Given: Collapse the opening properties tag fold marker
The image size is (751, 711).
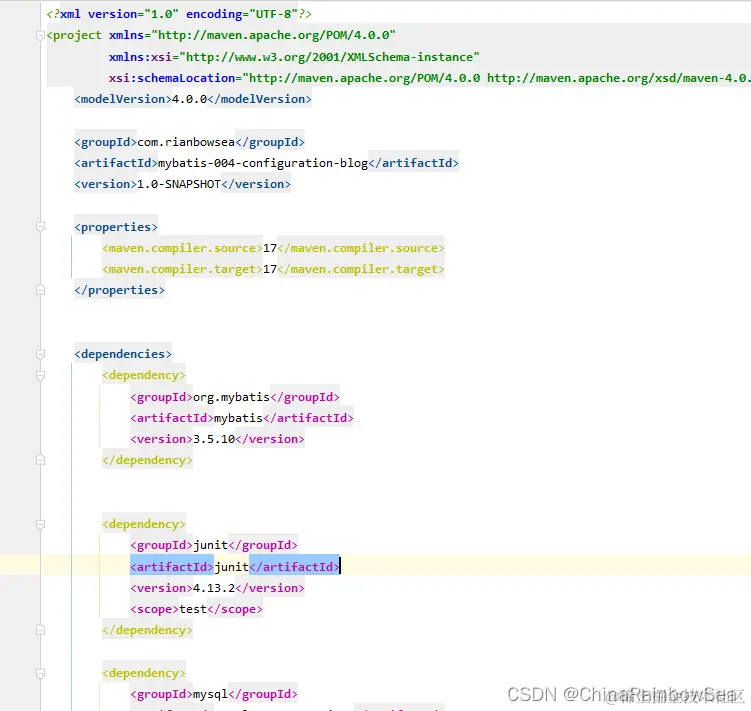Looking at the screenshot, I should (x=40, y=227).
